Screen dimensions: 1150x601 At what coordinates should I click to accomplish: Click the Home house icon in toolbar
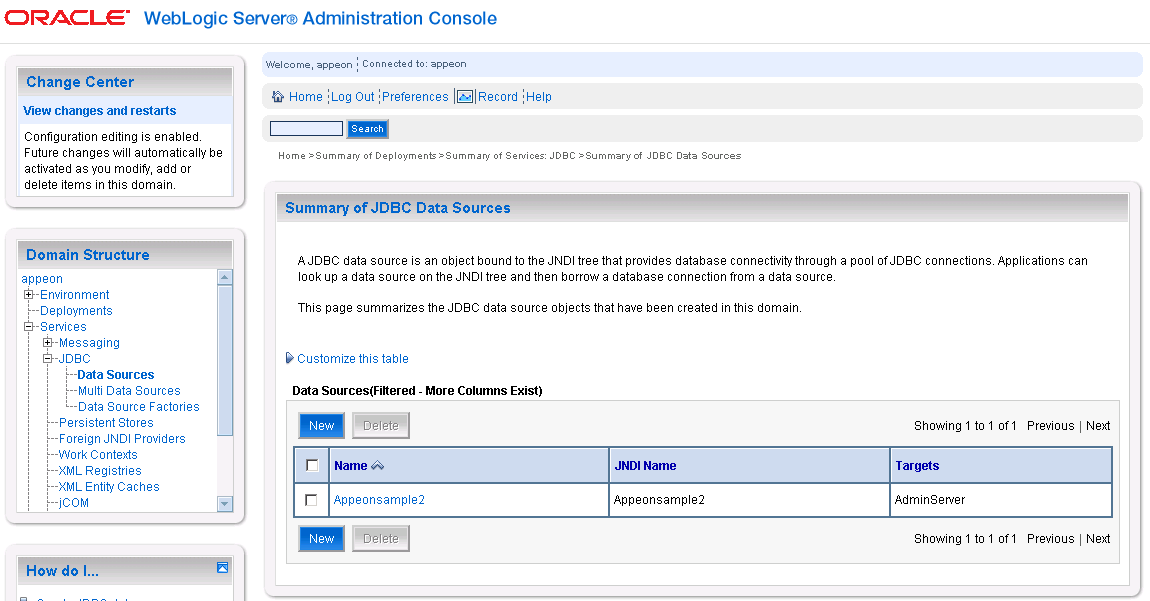[x=278, y=97]
